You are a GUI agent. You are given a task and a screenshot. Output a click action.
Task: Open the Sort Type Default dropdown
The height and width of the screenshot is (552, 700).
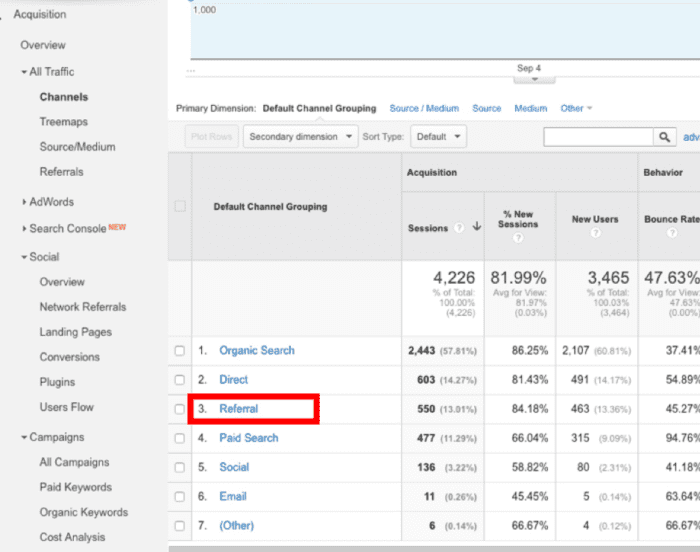pos(439,137)
